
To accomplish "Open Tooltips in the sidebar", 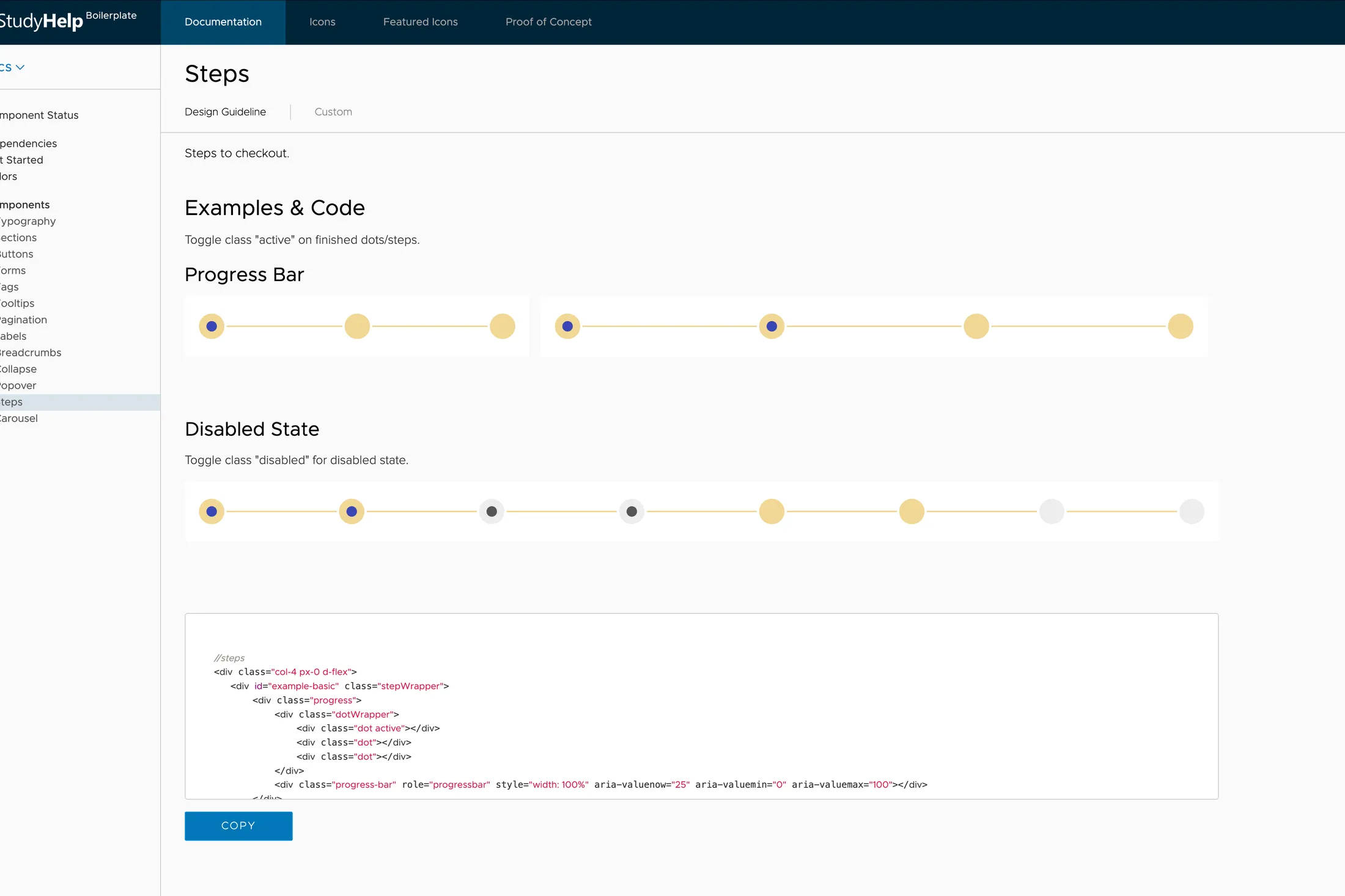I will tap(17, 304).
